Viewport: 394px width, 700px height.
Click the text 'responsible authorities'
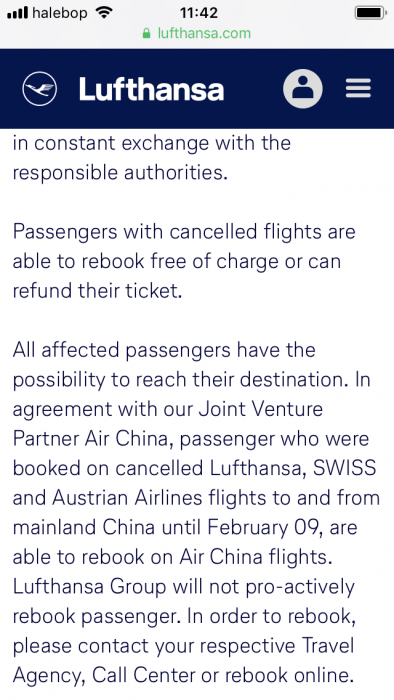click(118, 173)
